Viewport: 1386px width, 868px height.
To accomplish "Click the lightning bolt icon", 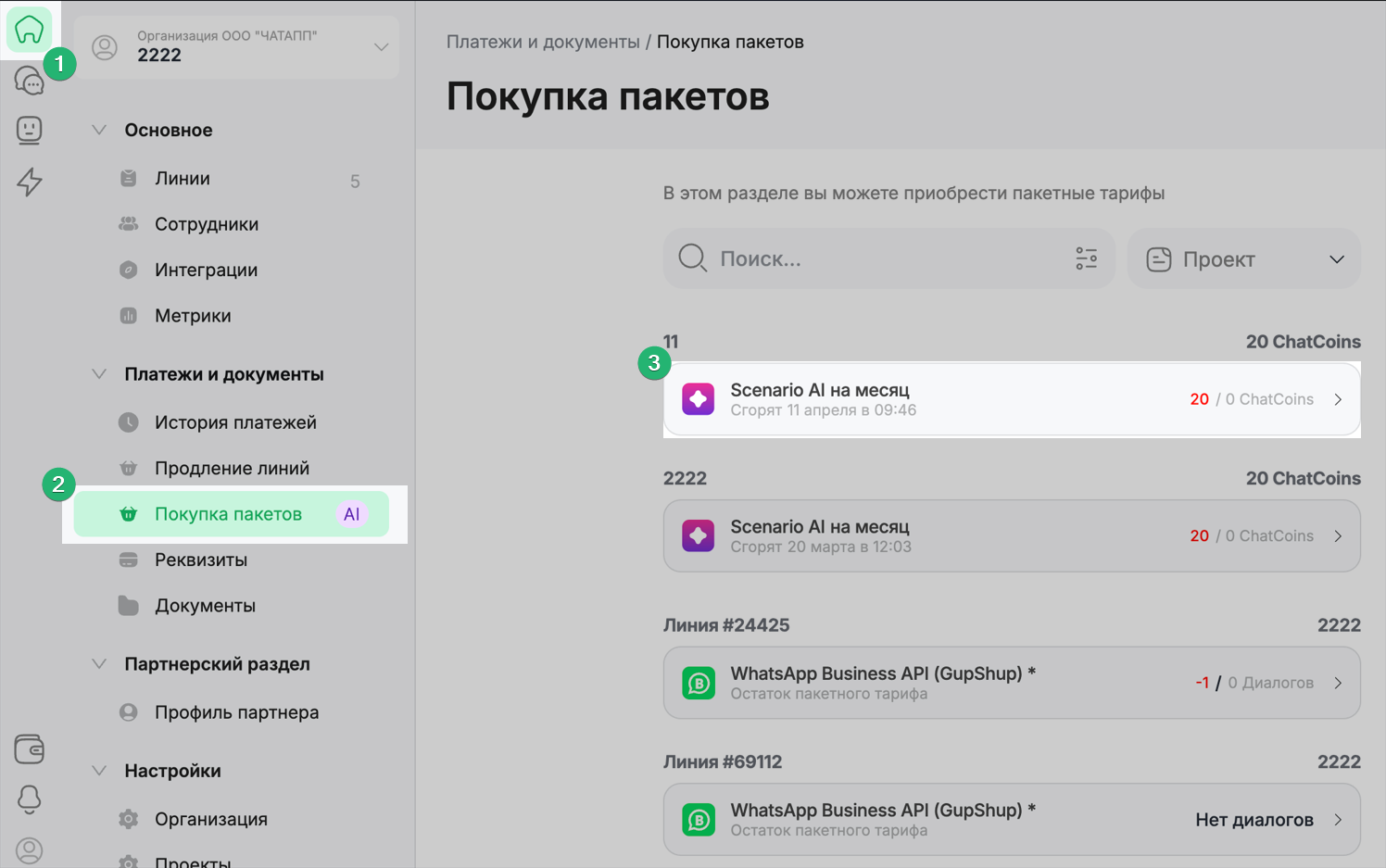I will pyautogui.click(x=29, y=182).
